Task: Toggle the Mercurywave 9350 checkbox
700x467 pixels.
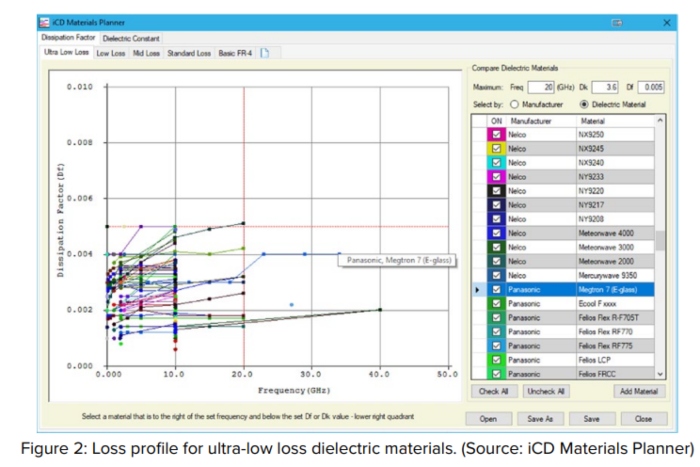Action: [496, 275]
